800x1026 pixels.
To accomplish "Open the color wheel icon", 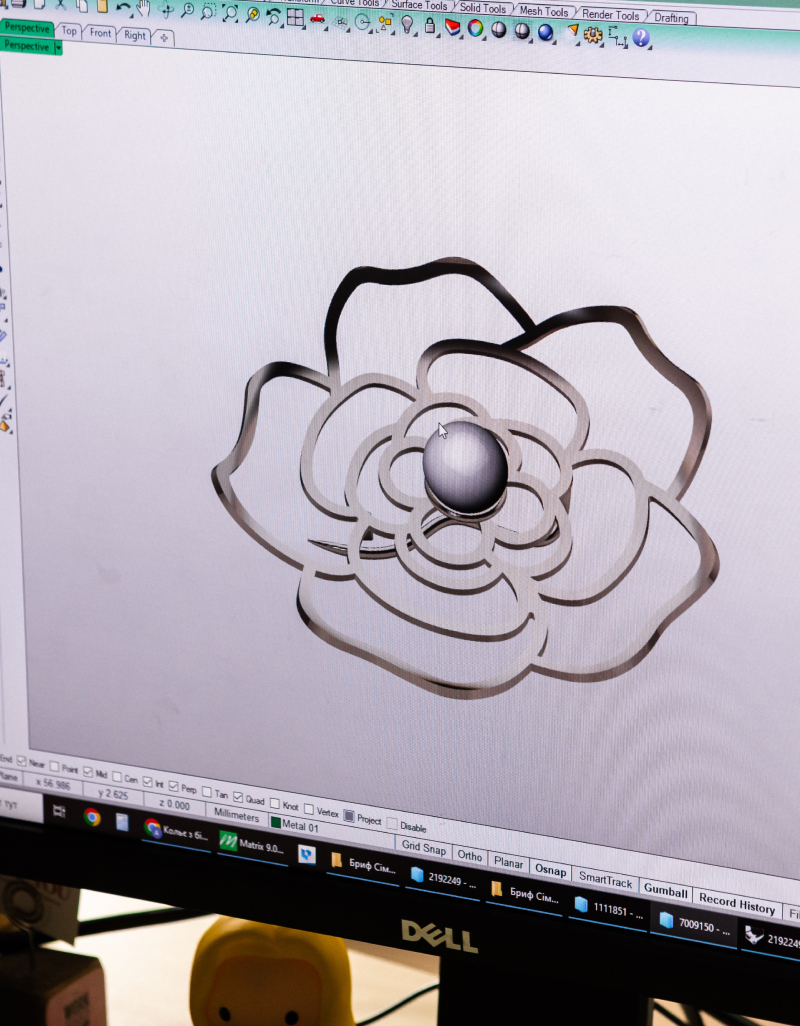I will 476,27.
